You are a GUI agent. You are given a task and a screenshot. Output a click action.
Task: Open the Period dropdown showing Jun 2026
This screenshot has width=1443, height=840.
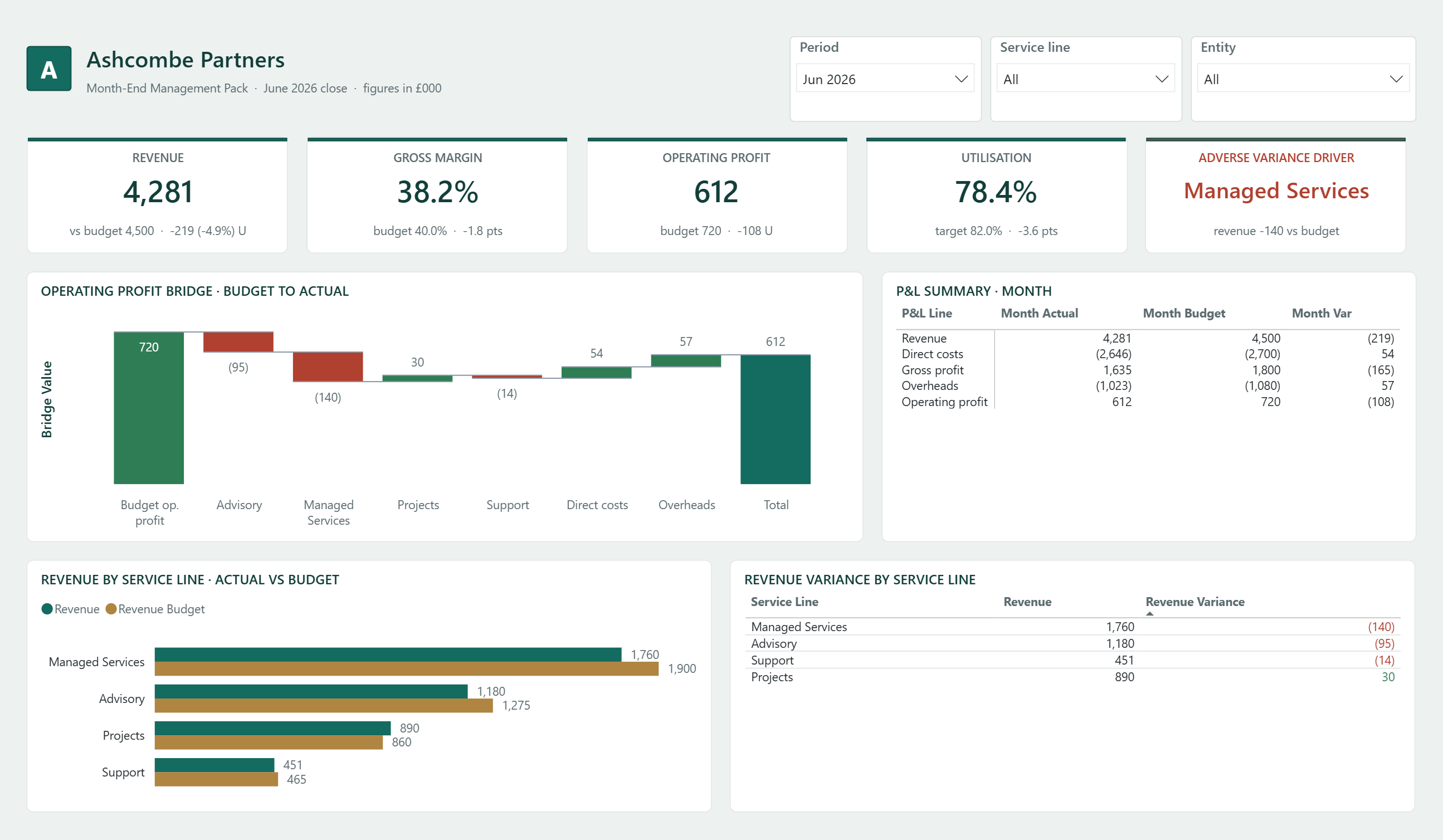click(885, 79)
